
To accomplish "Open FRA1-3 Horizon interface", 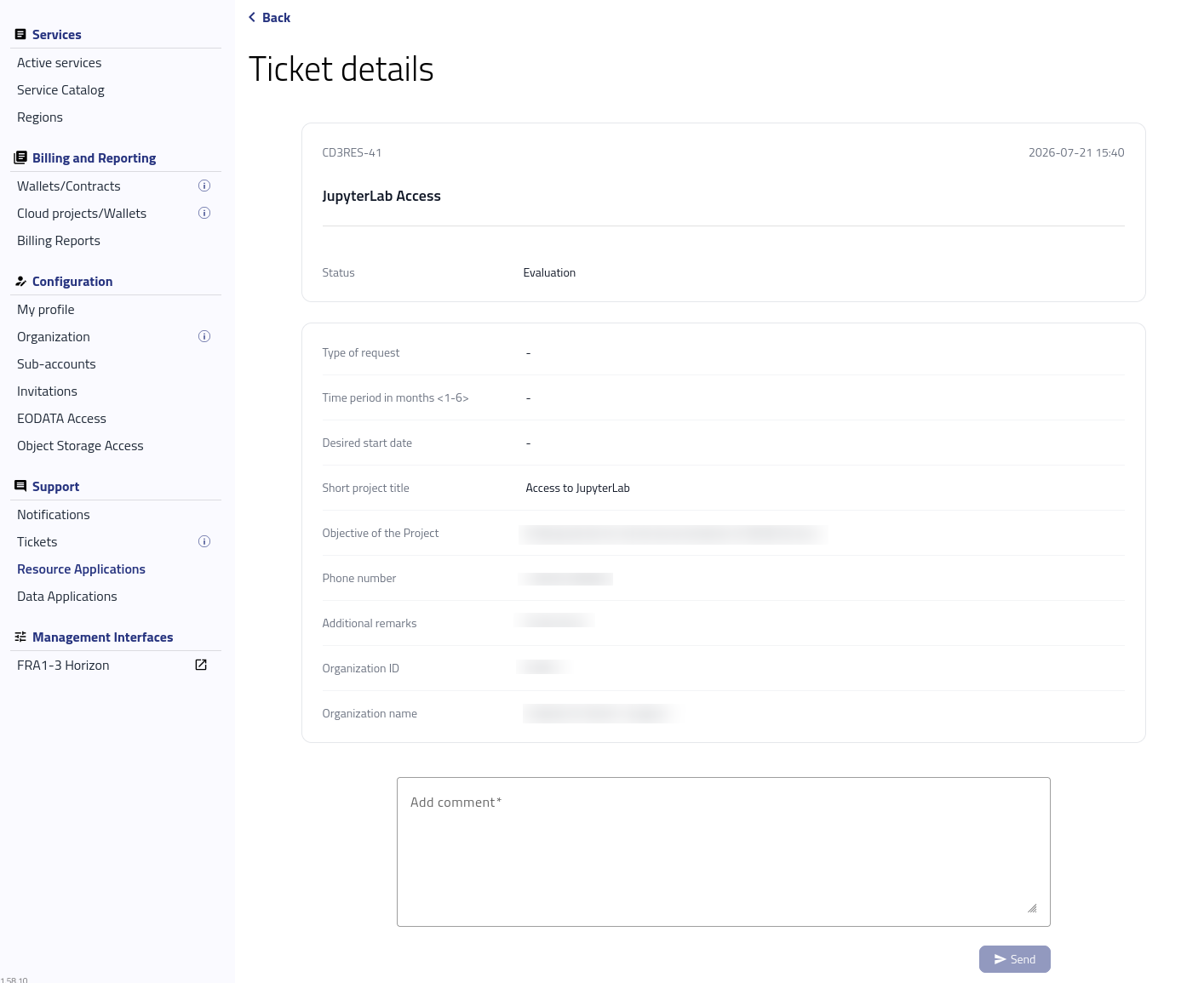I will click(x=63, y=666).
